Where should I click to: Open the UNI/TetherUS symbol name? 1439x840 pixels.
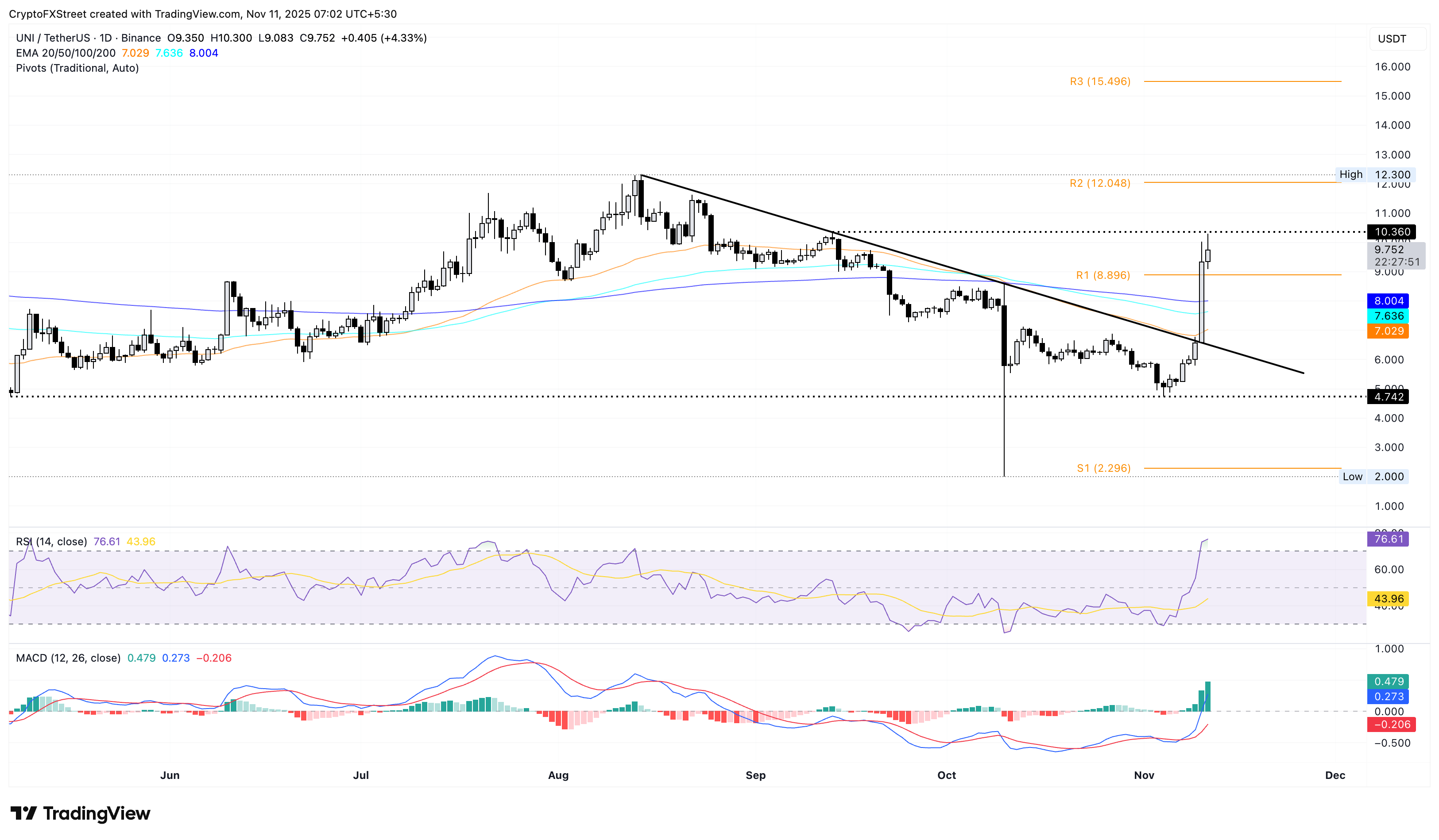[54, 38]
